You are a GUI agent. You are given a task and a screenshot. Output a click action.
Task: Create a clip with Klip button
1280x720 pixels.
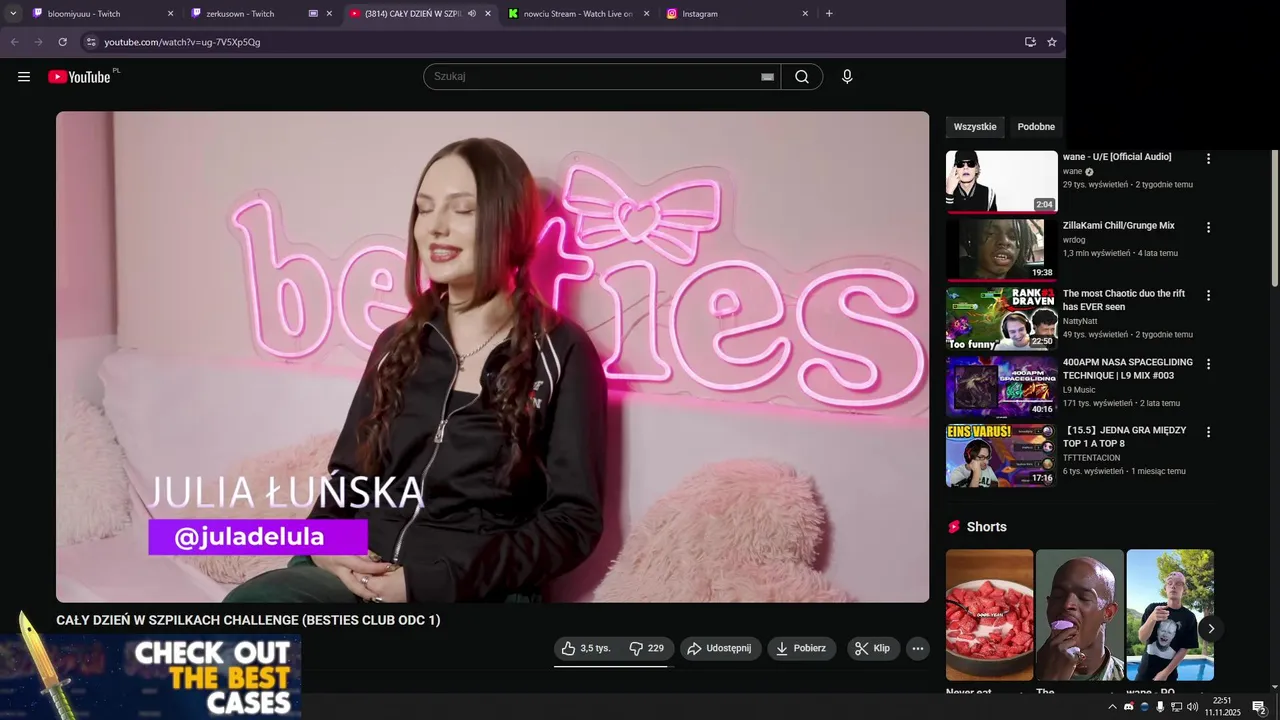pyautogui.click(x=873, y=648)
